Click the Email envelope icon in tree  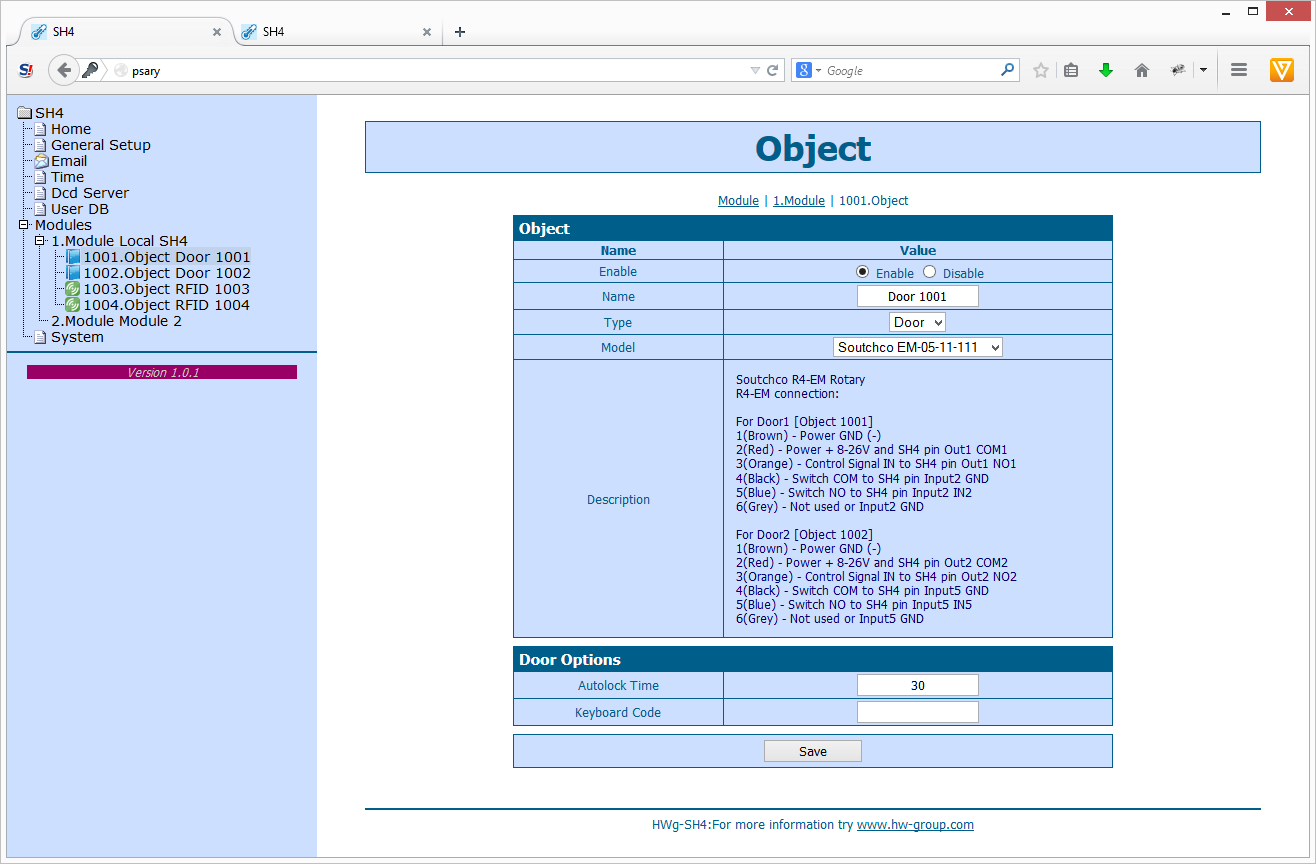pos(41,161)
